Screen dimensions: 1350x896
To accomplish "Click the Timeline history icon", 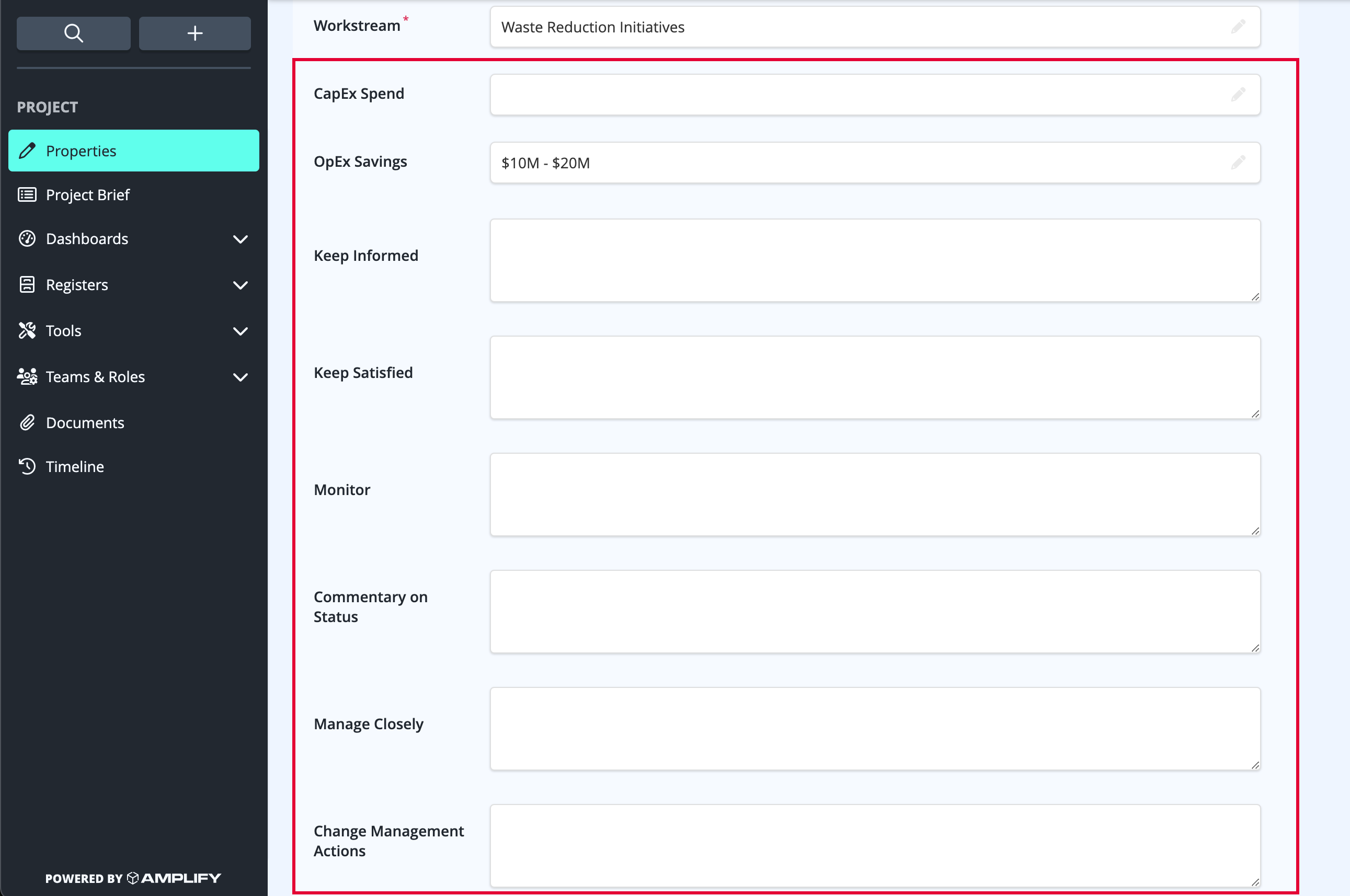I will coord(27,467).
